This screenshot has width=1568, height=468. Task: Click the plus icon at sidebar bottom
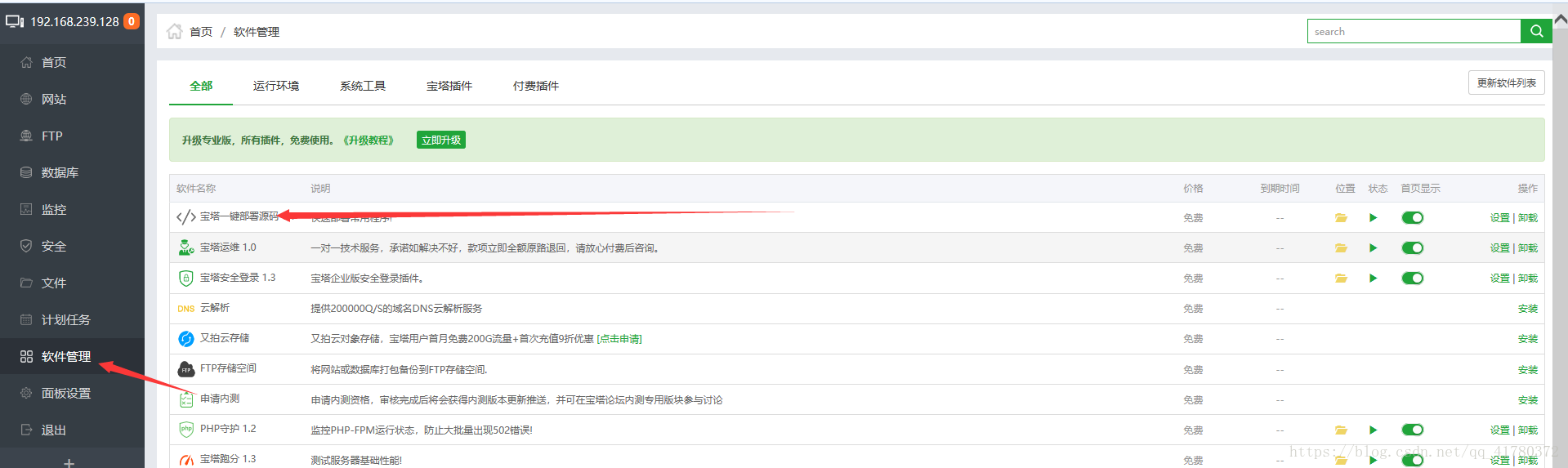coord(69,462)
